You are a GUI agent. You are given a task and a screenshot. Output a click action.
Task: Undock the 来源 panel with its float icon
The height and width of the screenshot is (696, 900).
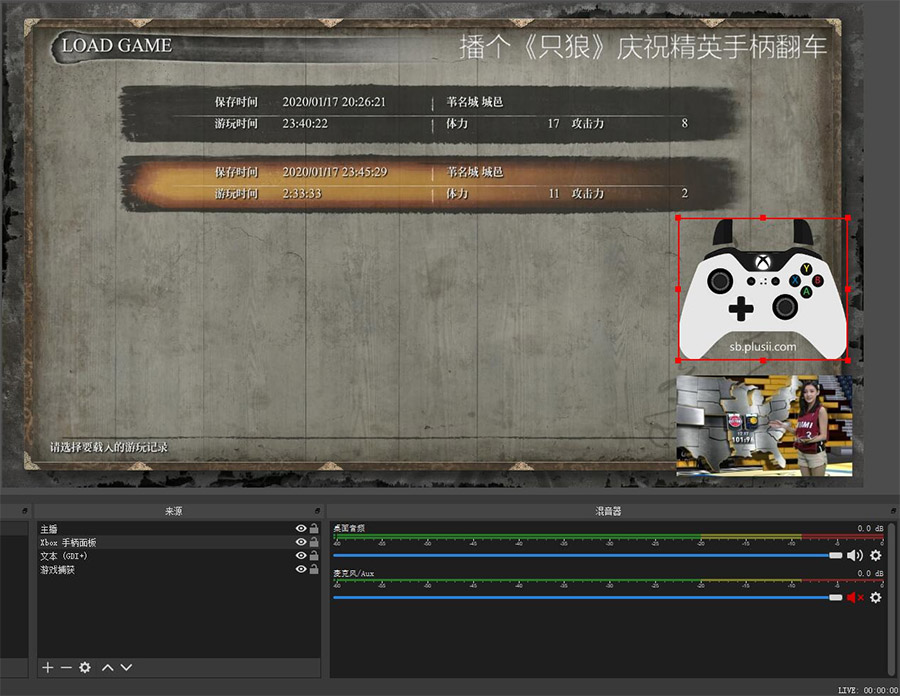point(317,511)
